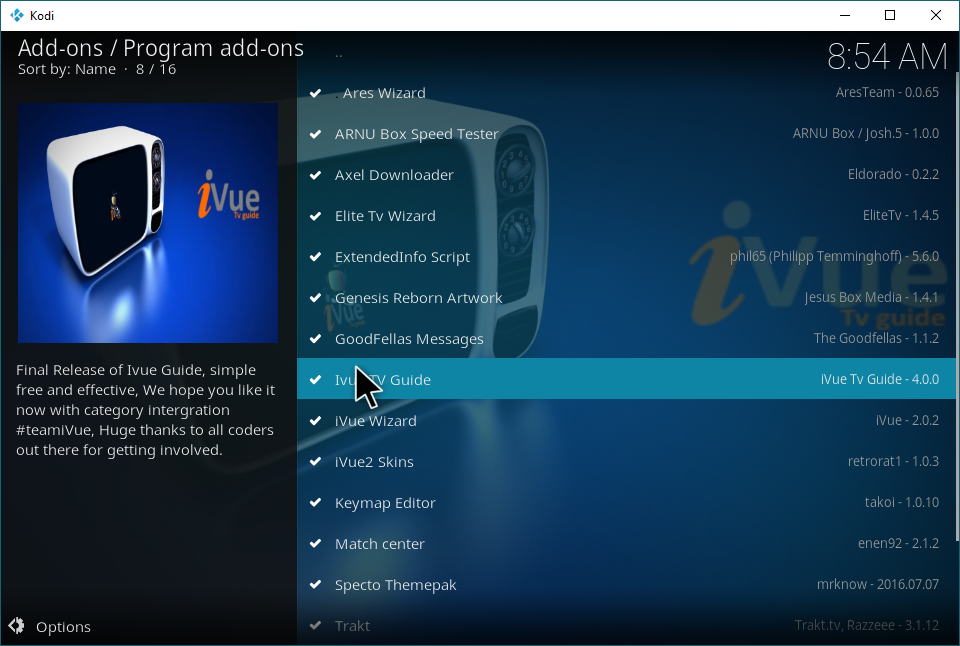Click the Options button label
The height and width of the screenshot is (646, 960).
[63, 627]
